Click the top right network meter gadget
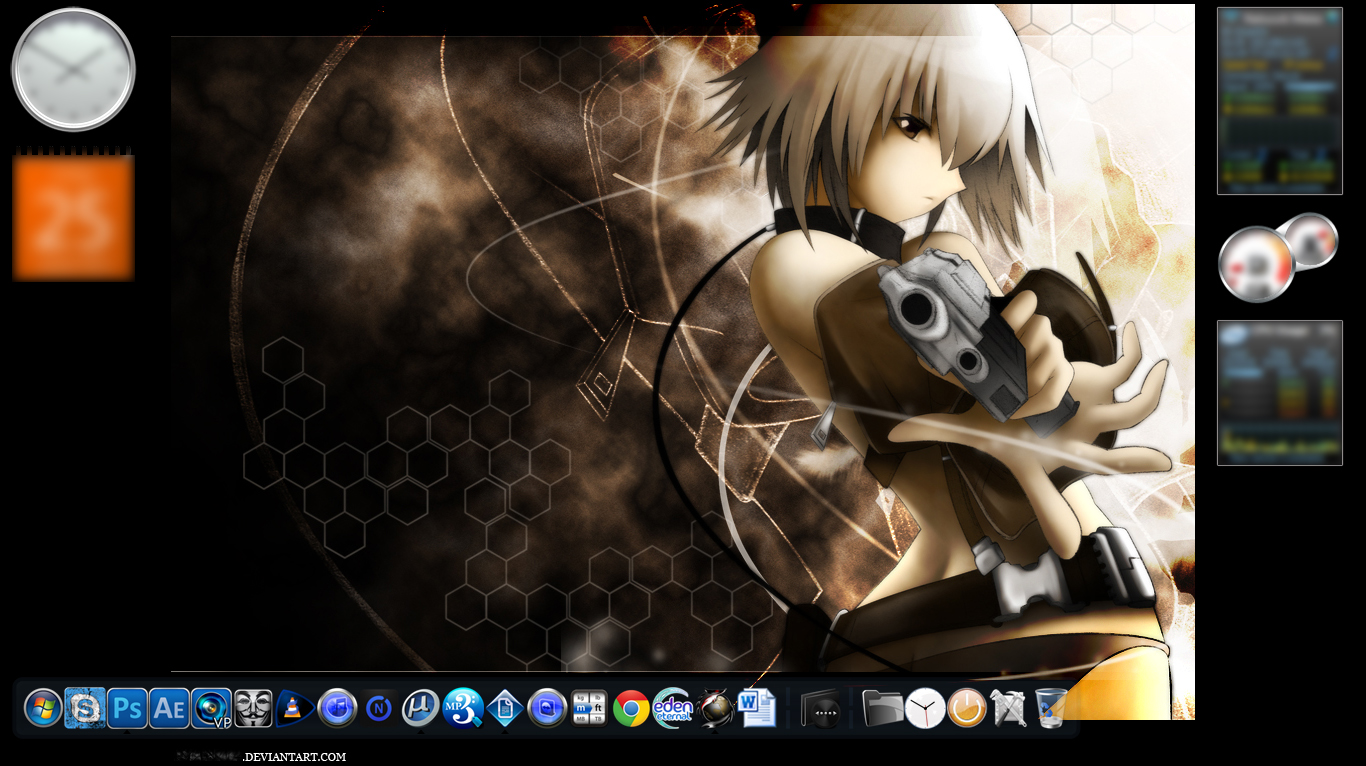 click(x=1279, y=100)
